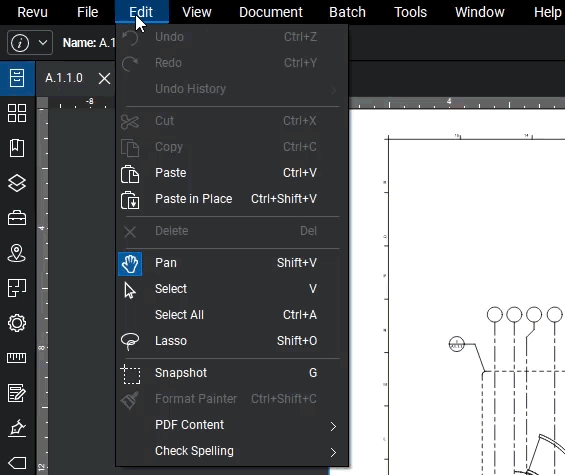Open the Measurements ruler panel icon
565x475 pixels.
pos(17,358)
